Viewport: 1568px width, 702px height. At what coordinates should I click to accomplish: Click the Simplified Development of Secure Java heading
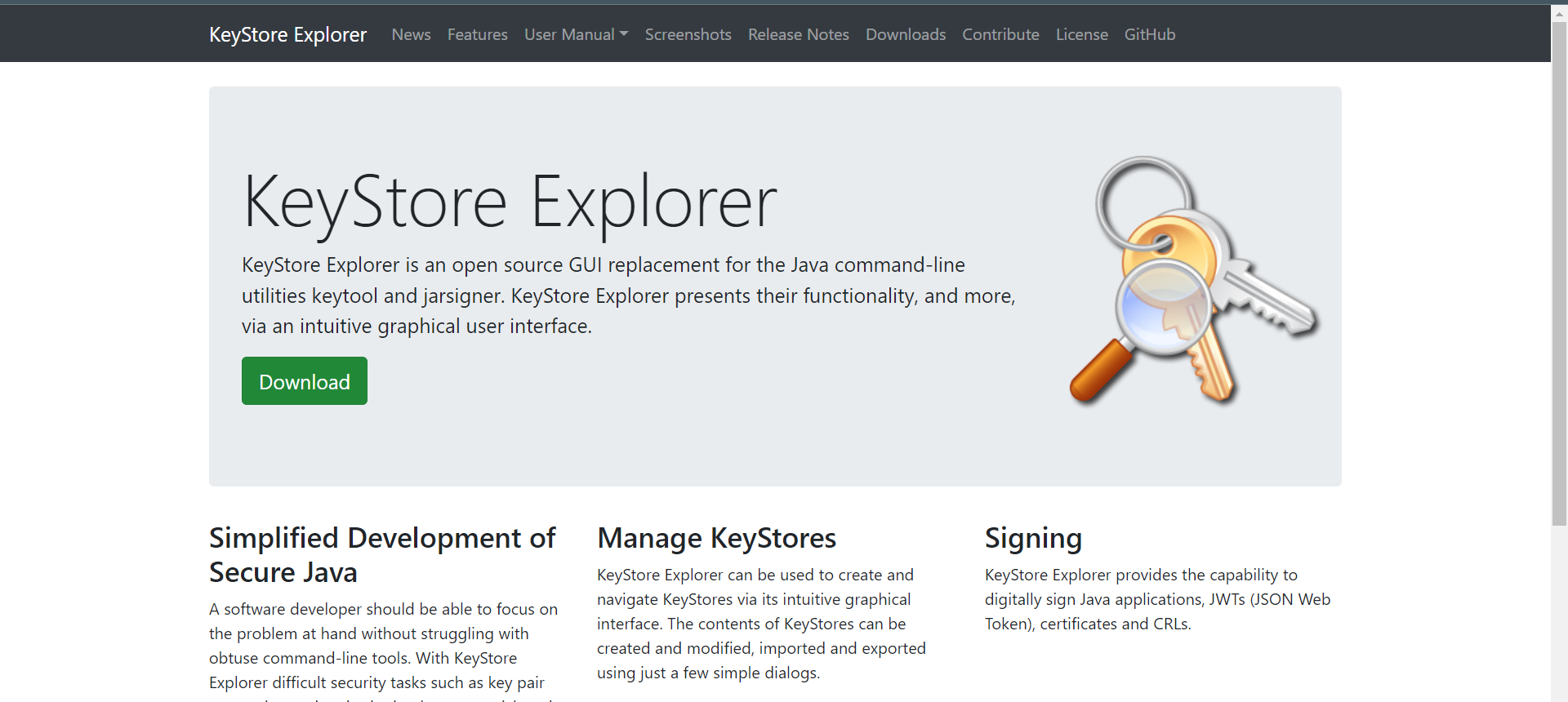[382, 555]
